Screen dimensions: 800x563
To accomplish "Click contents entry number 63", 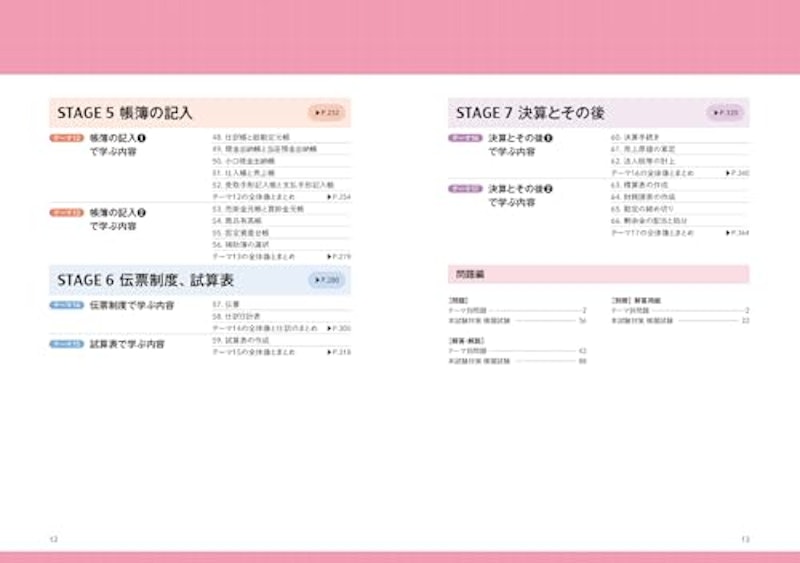I will [x=639, y=185].
